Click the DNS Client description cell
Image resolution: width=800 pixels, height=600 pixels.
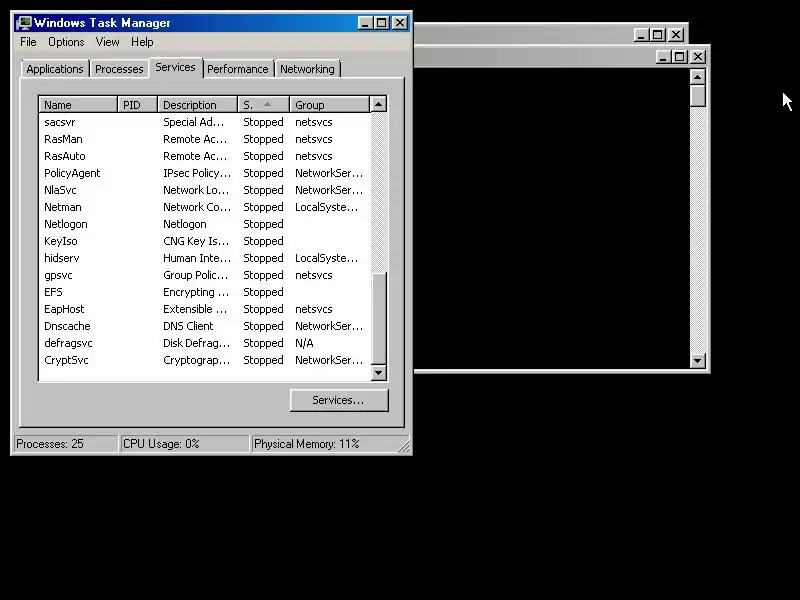188,326
